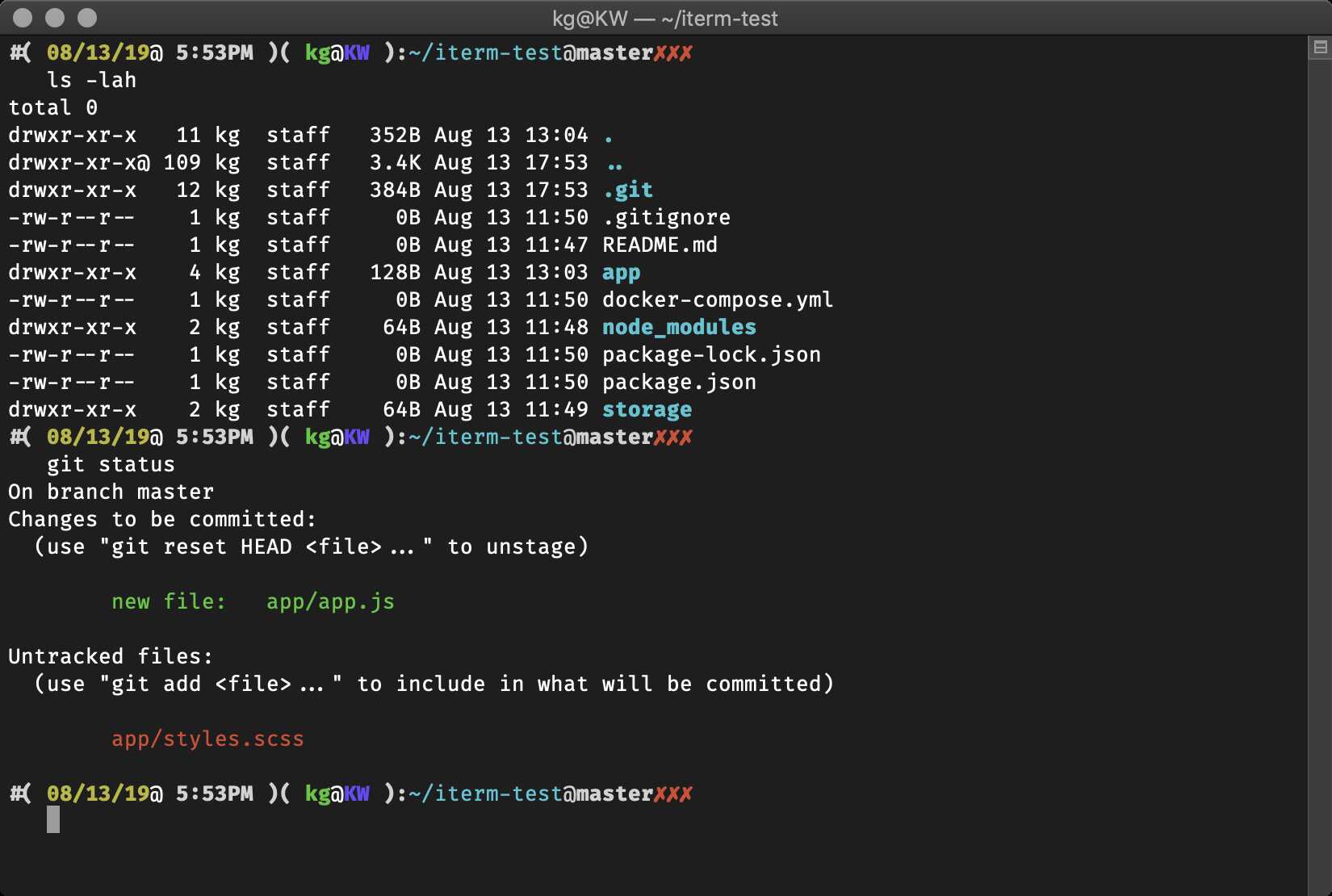The height and width of the screenshot is (896, 1332).
Task: Click the green zoom traffic light button
Action: pos(86,17)
